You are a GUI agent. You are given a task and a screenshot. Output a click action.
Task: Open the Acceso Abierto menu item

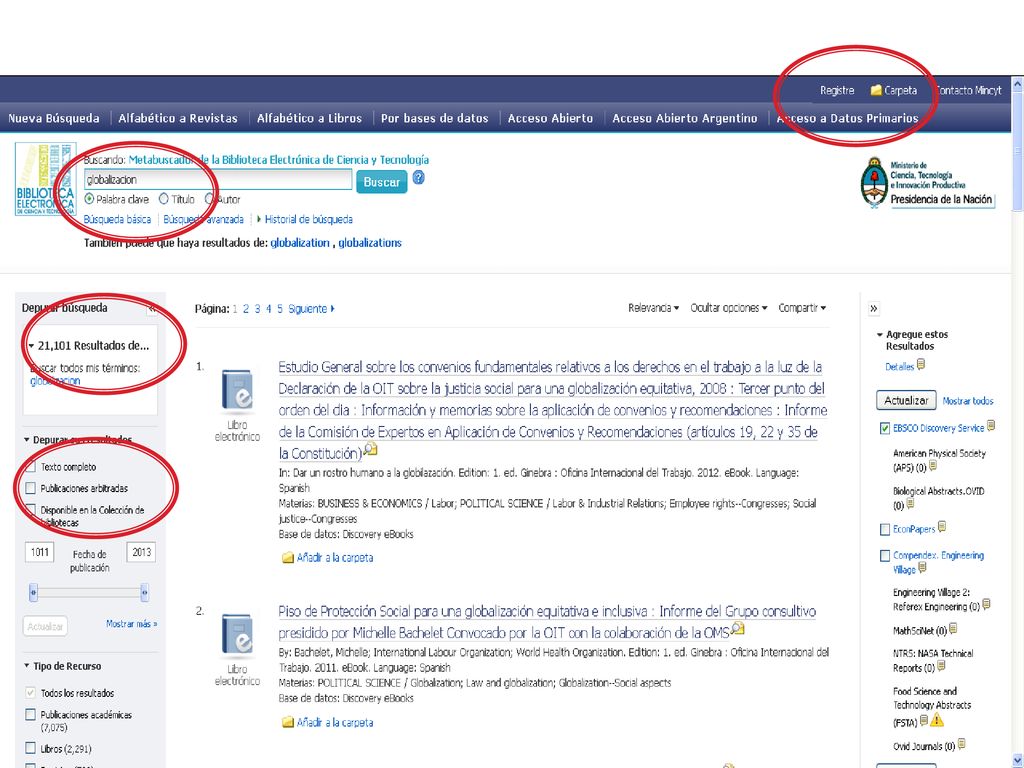(551, 118)
